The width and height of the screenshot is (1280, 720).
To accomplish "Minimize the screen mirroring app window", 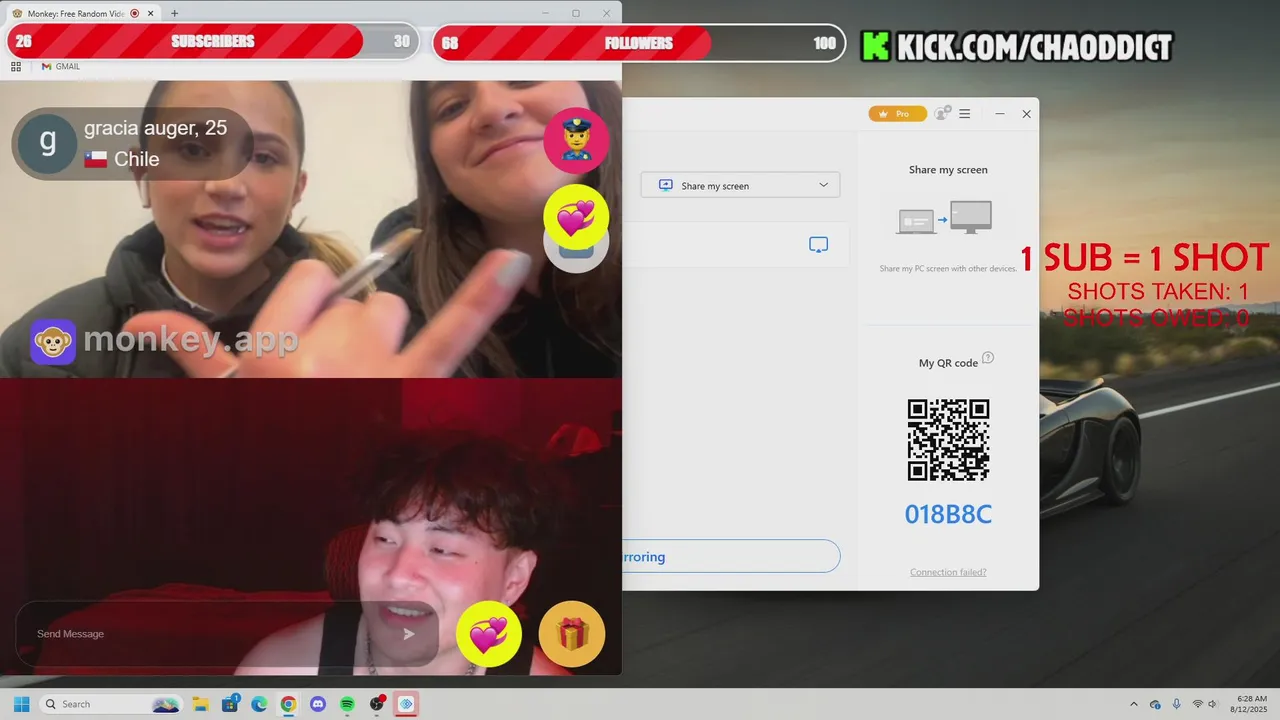I will coord(1000,114).
